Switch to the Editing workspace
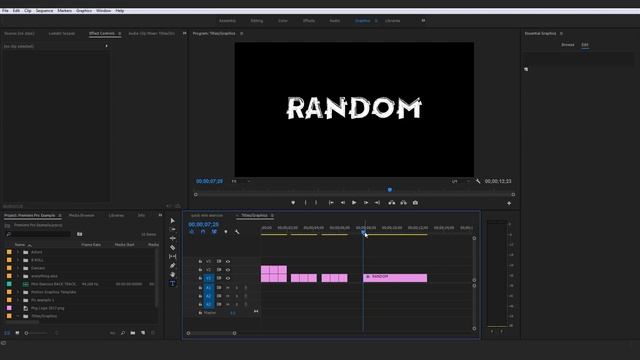Screen dimensions: 640x360 (x=257, y=20)
